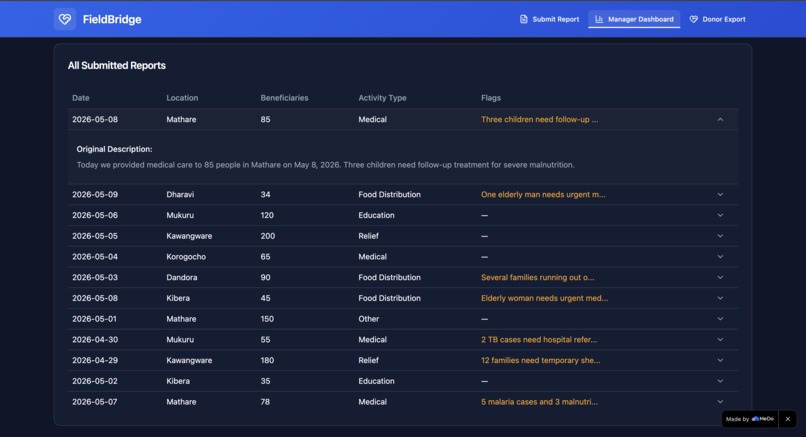The width and height of the screenshot is (806, 437).
Task: Select the Dandora location cell
Action: coord(181,277)
